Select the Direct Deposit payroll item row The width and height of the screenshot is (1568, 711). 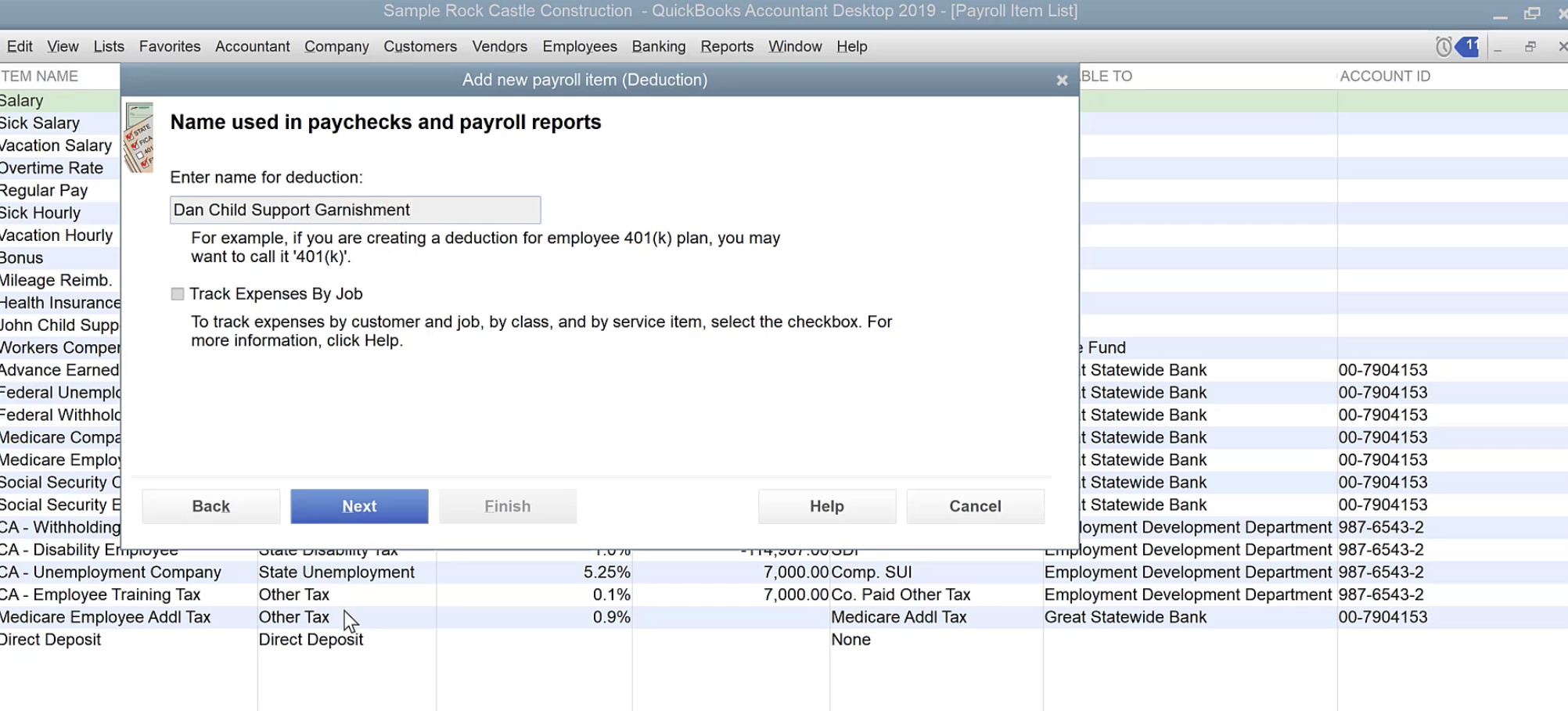[x=51, y=640]
